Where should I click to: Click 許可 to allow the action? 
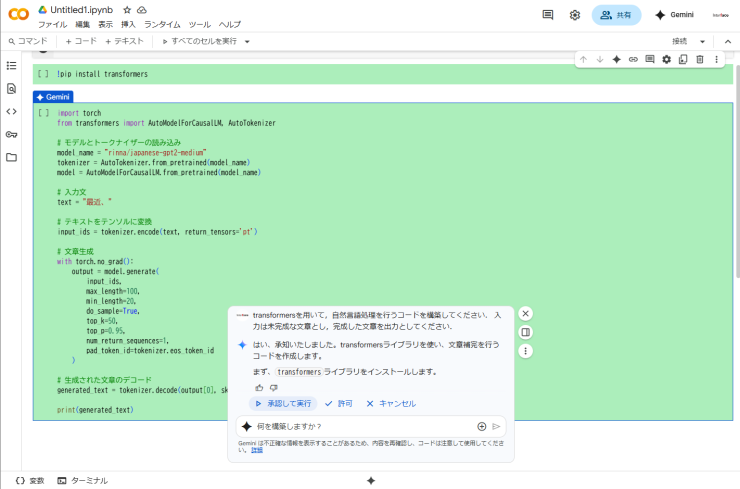[x=339, y=404]
